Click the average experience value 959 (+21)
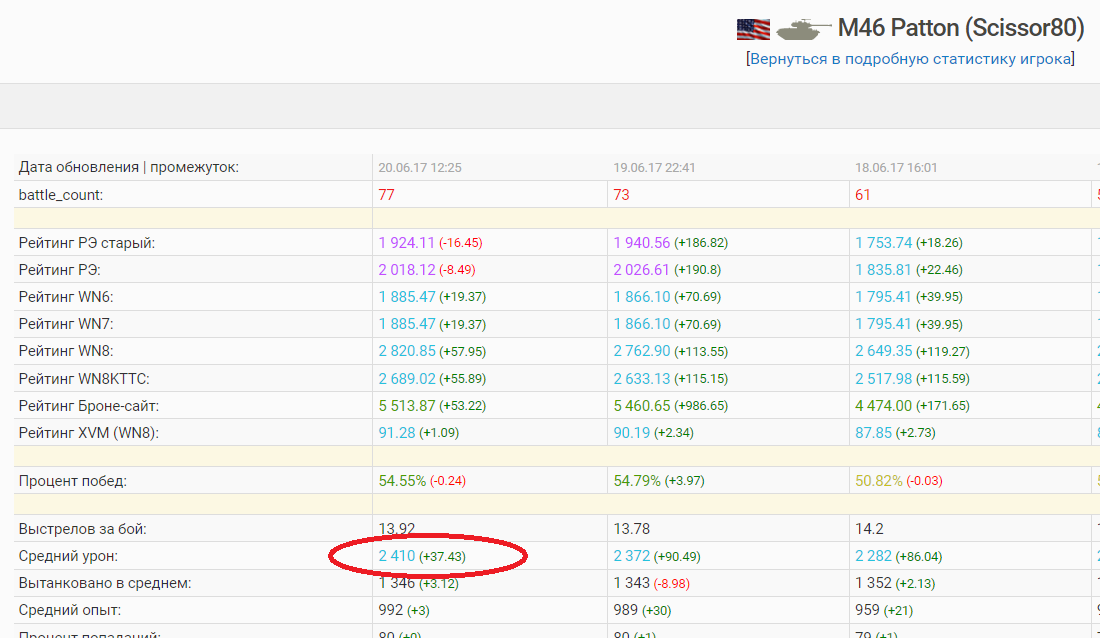Image resolution: width=1100 pixels, height=638 pixels. (883, 611)
